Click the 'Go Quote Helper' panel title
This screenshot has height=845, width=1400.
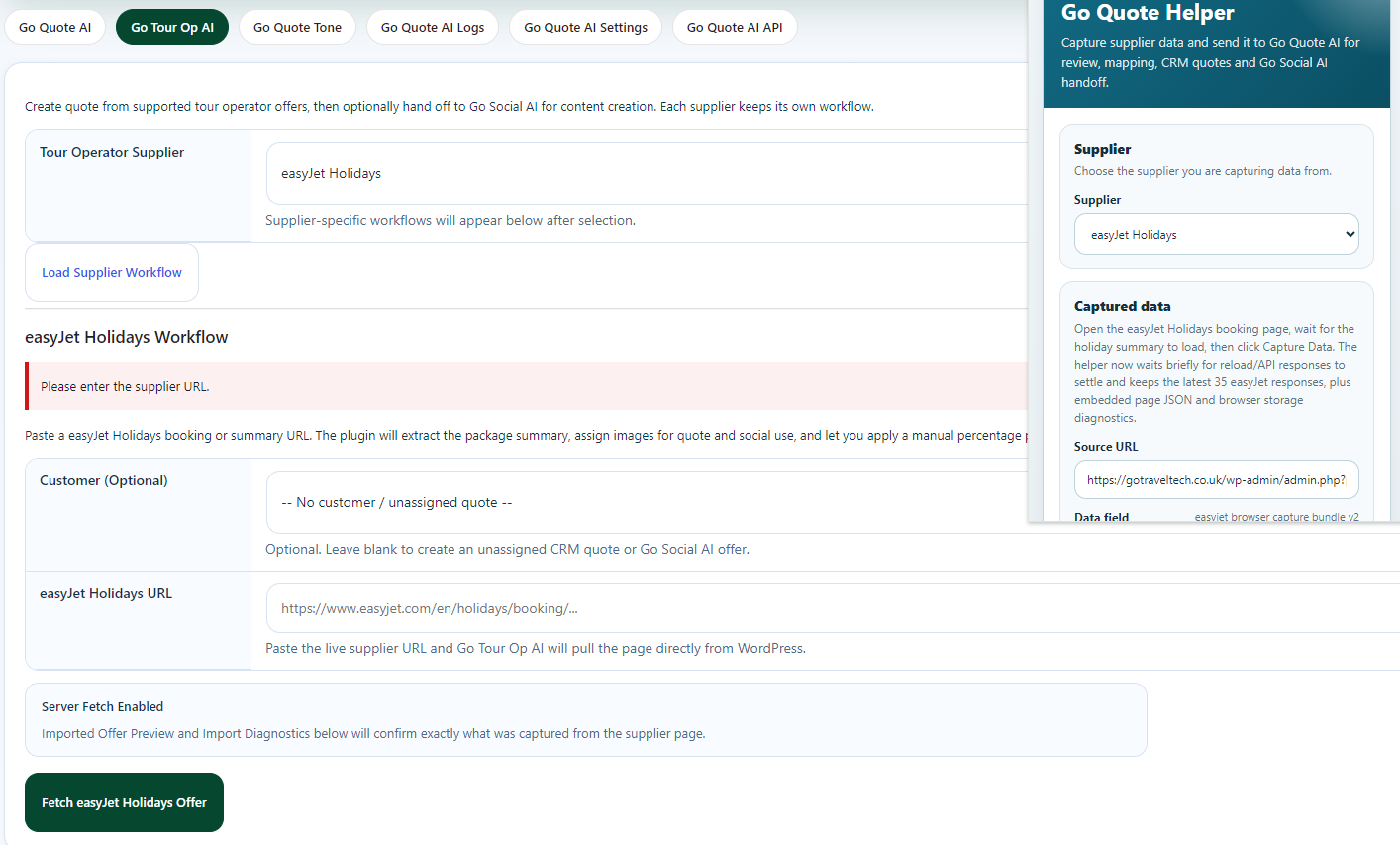pos(1148,13)
